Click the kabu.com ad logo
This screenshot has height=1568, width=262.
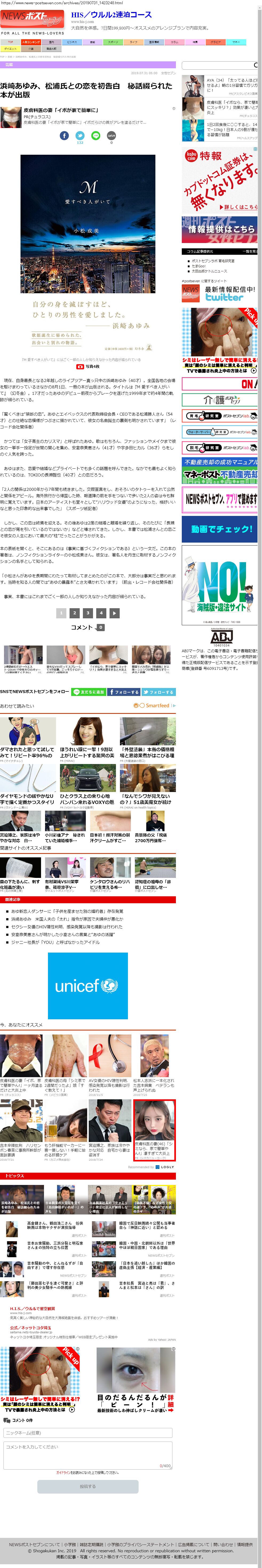coord(191,156)
